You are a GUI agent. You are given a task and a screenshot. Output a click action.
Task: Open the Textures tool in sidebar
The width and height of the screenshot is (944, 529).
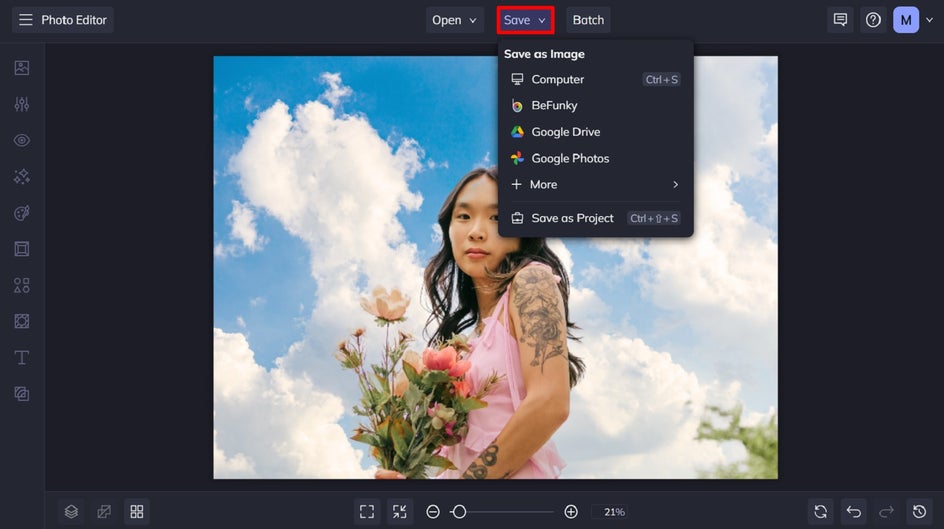click(x=22, y=394)
